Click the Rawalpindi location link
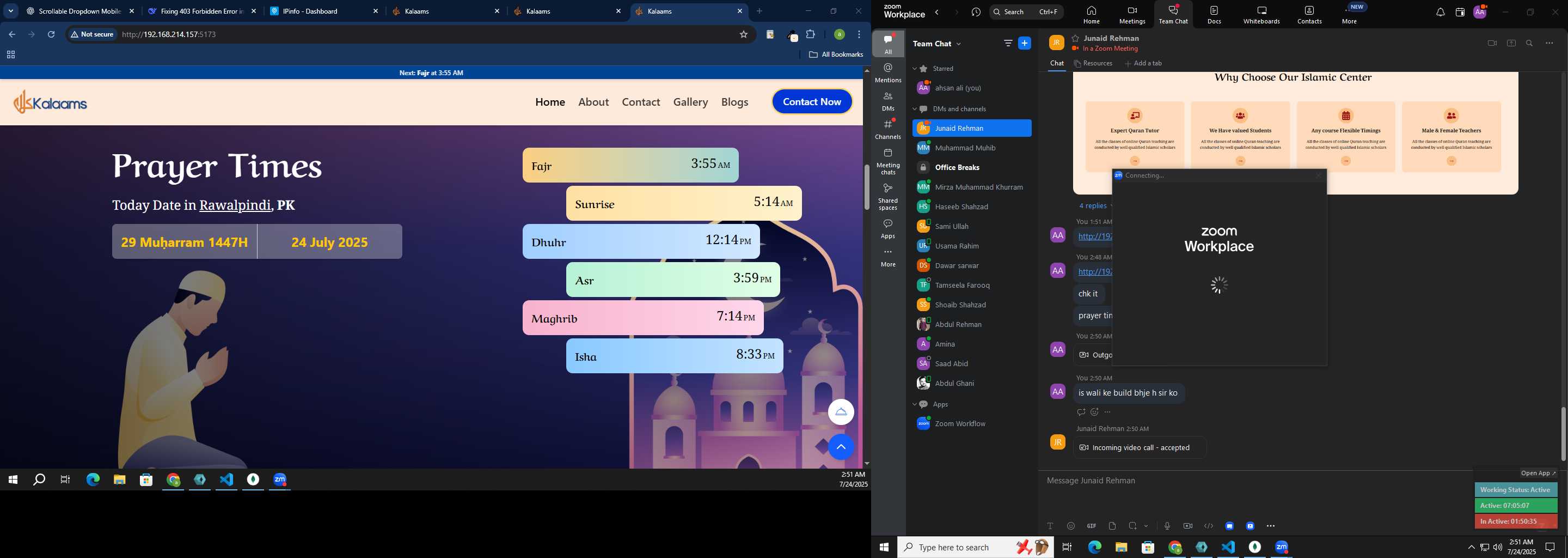Viewport: 1568px width, 558px height. click(x=235, y=205)
